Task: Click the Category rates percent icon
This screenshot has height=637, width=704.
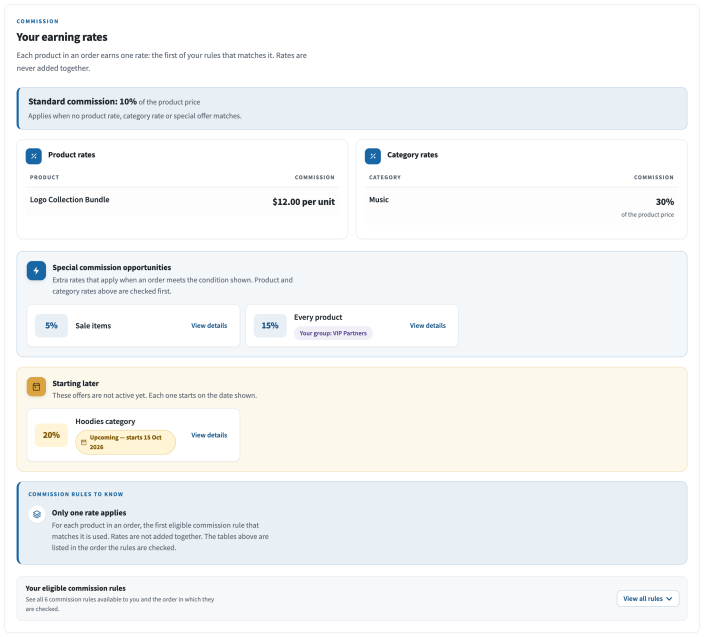Action: (x=373, y=156)
